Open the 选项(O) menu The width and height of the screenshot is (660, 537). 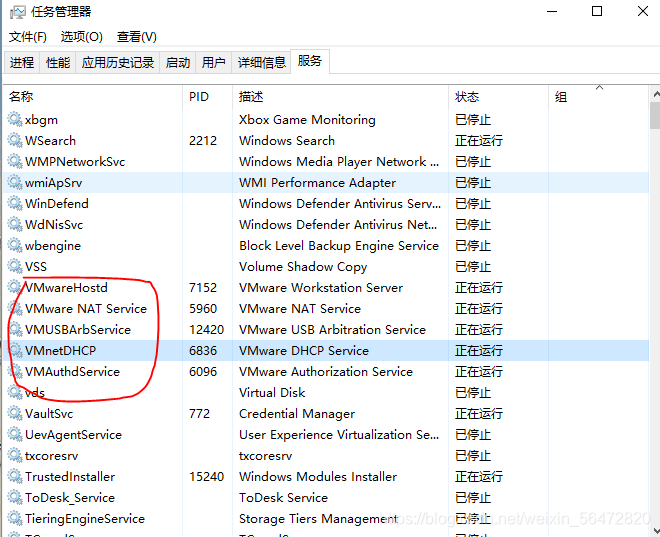click(82, 37)
